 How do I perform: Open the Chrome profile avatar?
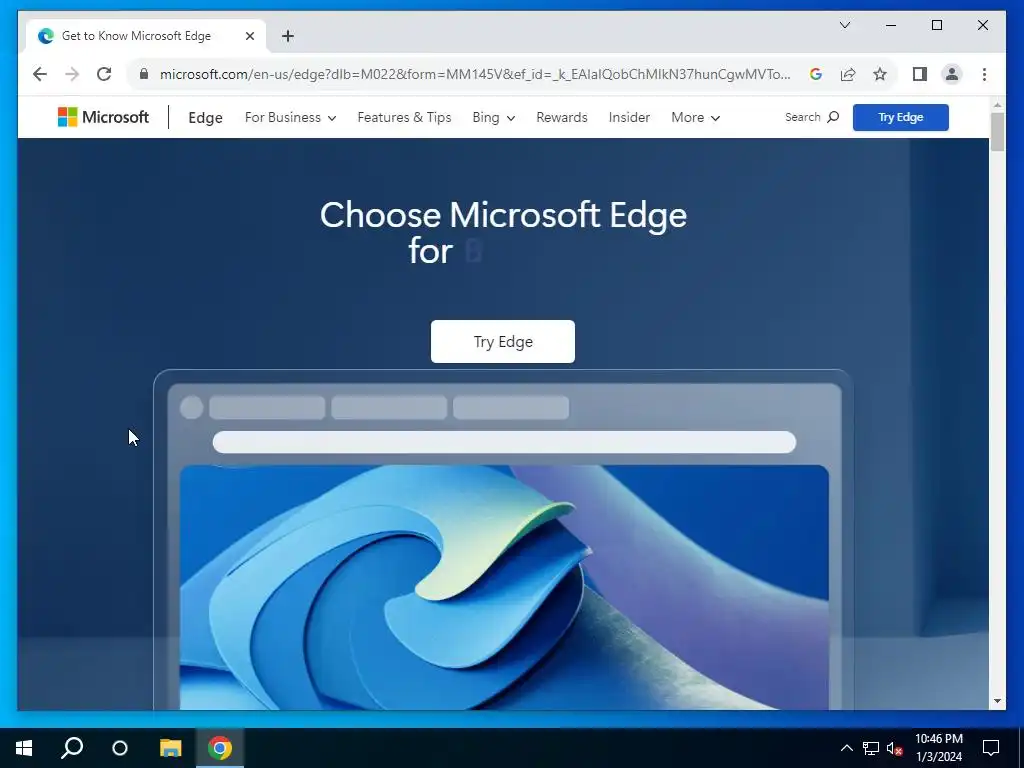click(x=952, y=74)
